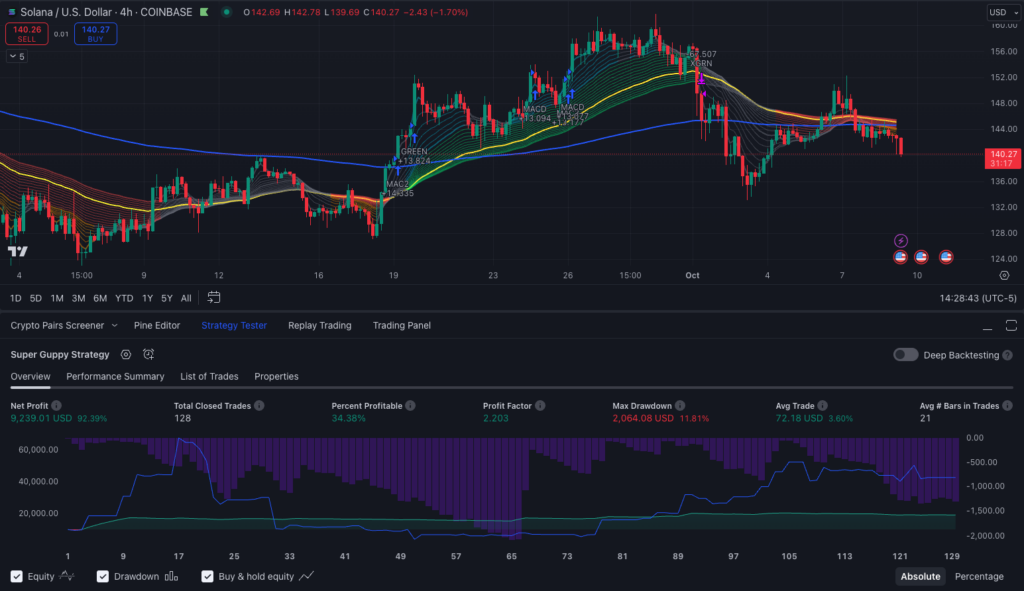Image resolution: width=1024 pixels, height=591 pixels.
Task: Uncheck the Equity checkbox
Action: (17, 577)
